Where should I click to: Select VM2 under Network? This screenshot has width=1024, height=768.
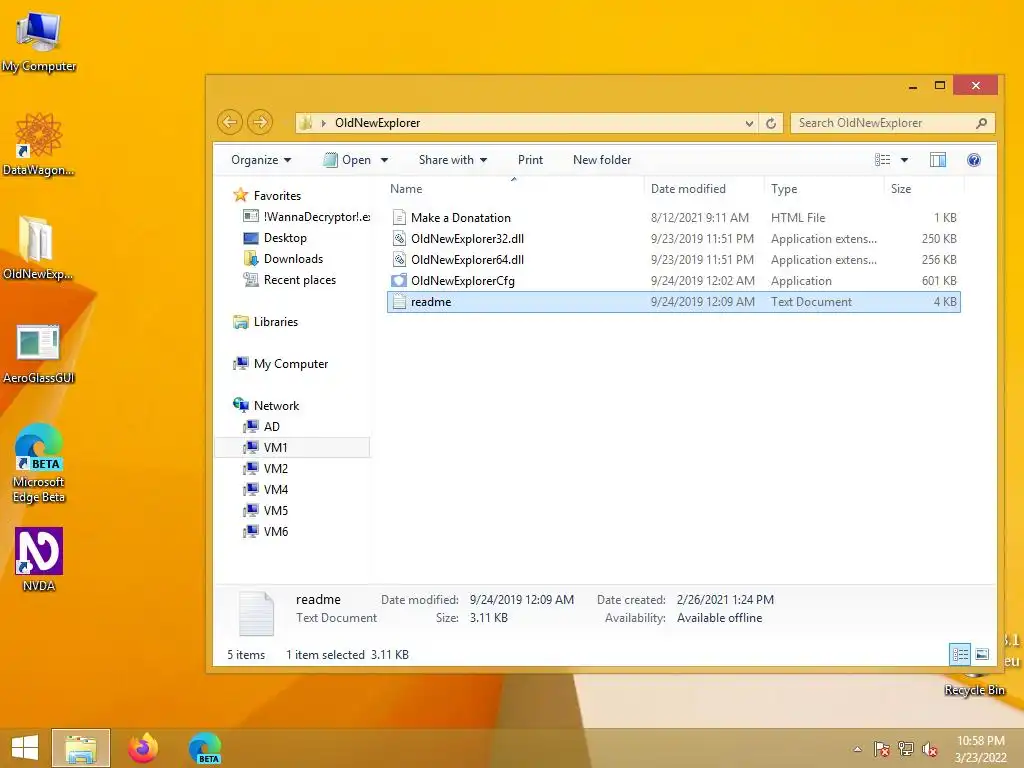tap(266, 468)
